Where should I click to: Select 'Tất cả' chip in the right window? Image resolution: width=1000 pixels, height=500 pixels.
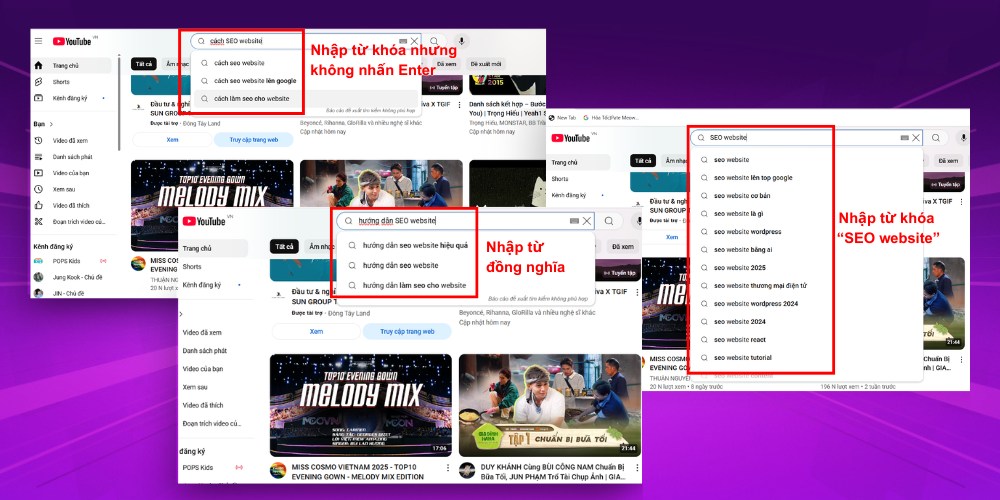click(643, 161)
